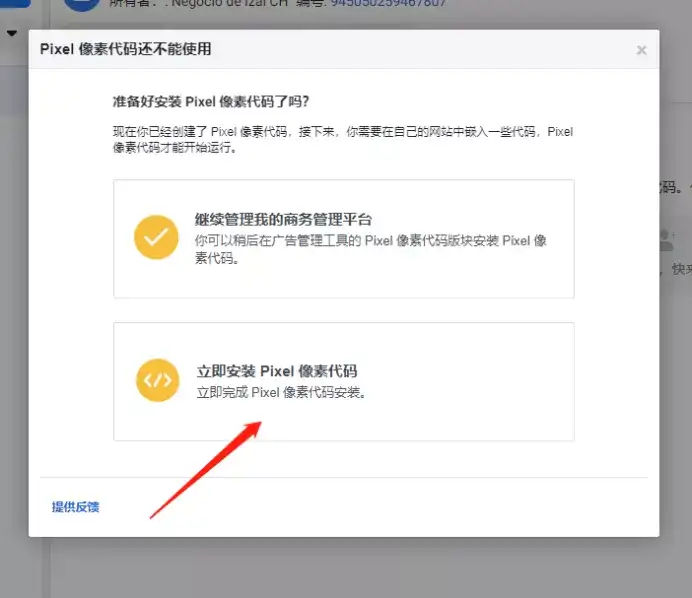Viewport: 692px width, 598px height.
Task: Click the yellow code brackets icon
Action: [x=158, y=380]
